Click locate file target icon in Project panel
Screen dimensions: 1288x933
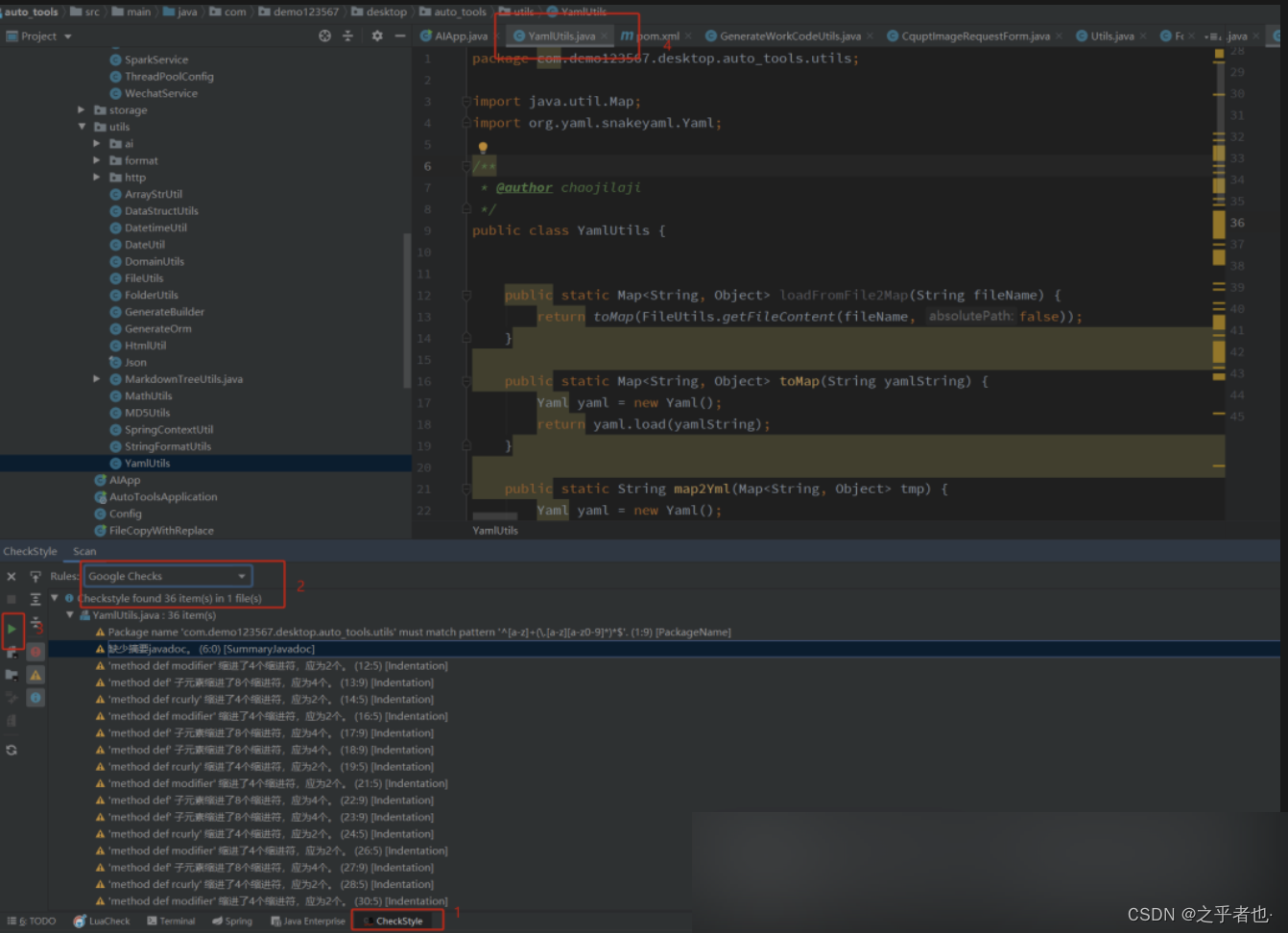click(324, 36)
